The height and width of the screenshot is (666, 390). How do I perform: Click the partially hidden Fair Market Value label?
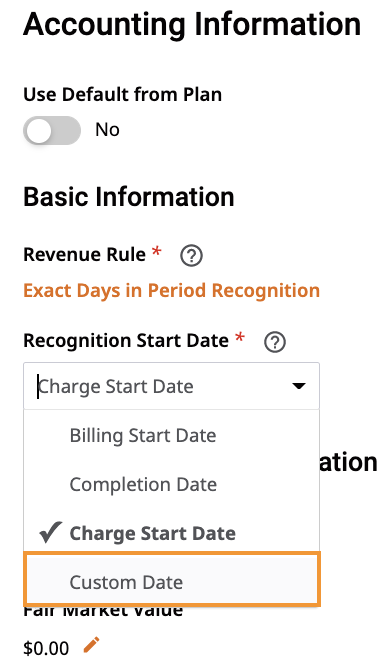point(103,611)
